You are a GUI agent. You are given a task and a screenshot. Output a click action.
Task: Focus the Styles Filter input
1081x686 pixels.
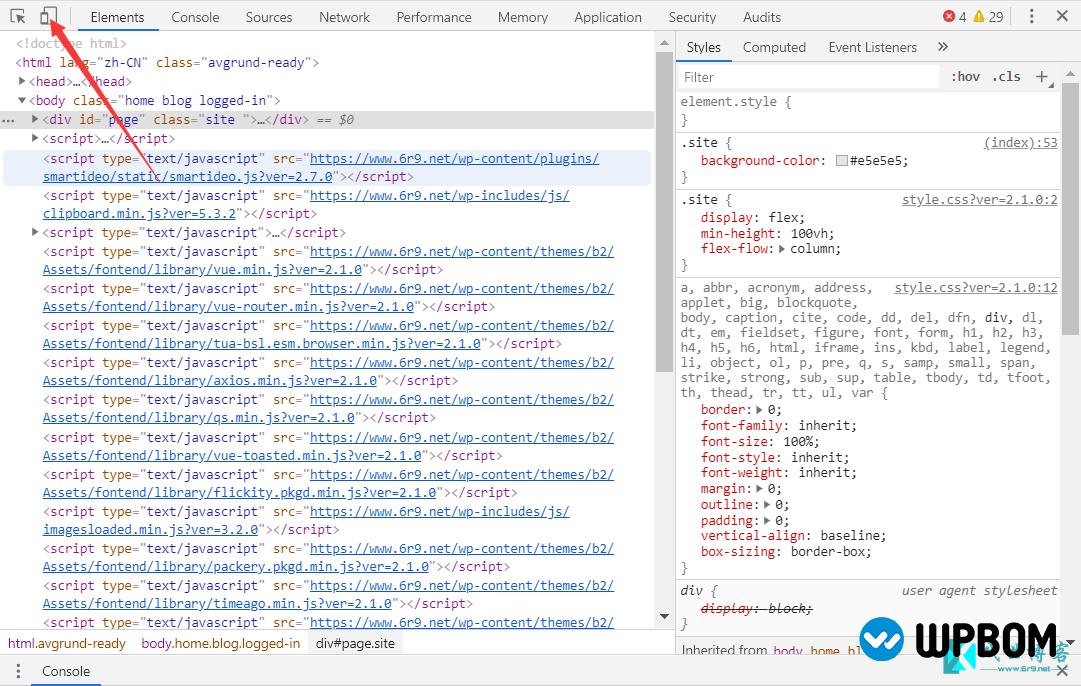(x=809, y=77)
